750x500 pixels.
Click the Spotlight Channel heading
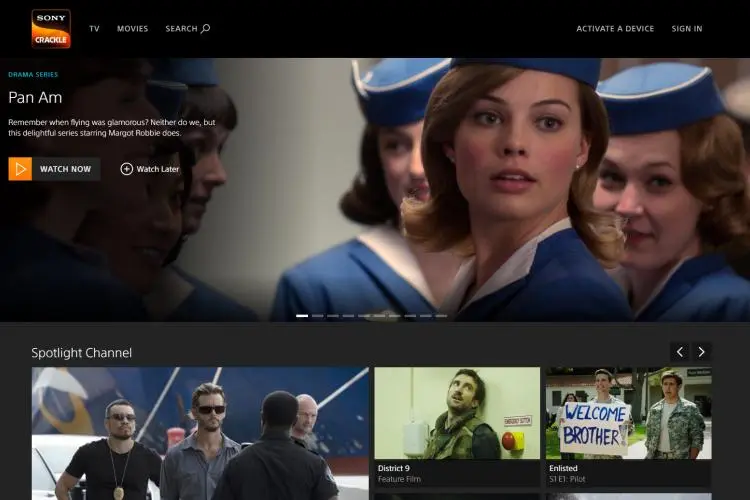(x=81, y=353)
